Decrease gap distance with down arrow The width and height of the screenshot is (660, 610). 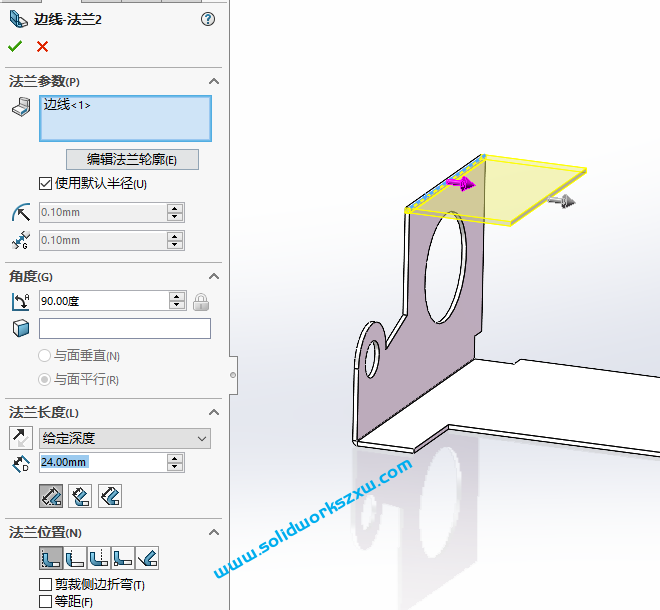coord(175,245)
